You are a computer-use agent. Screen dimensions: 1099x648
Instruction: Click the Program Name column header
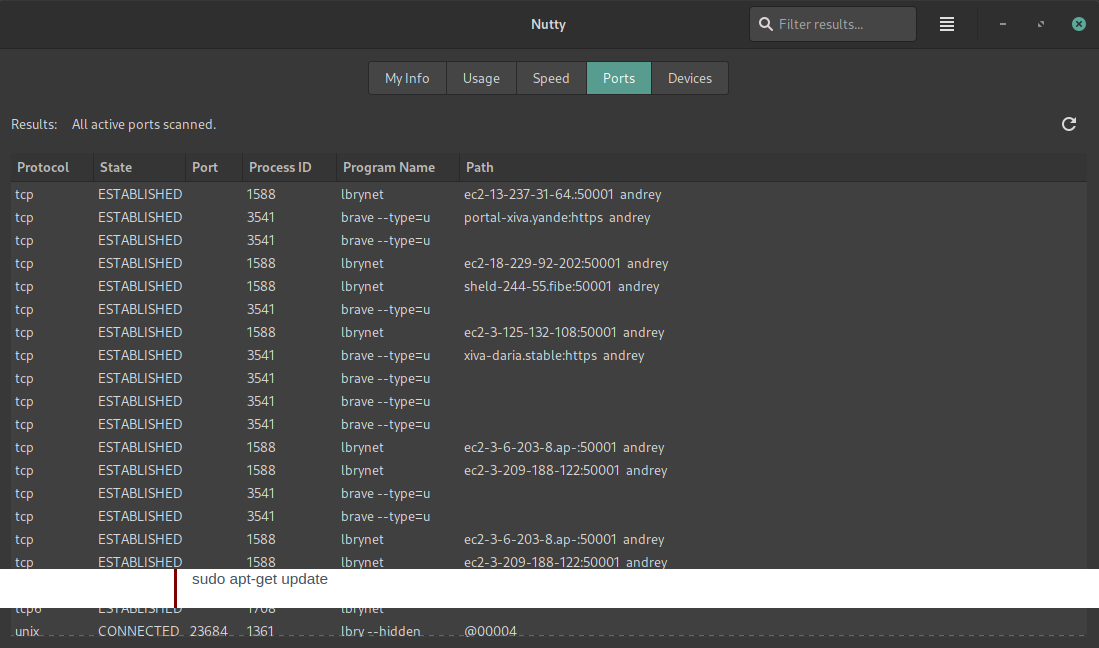coord(389,167)
